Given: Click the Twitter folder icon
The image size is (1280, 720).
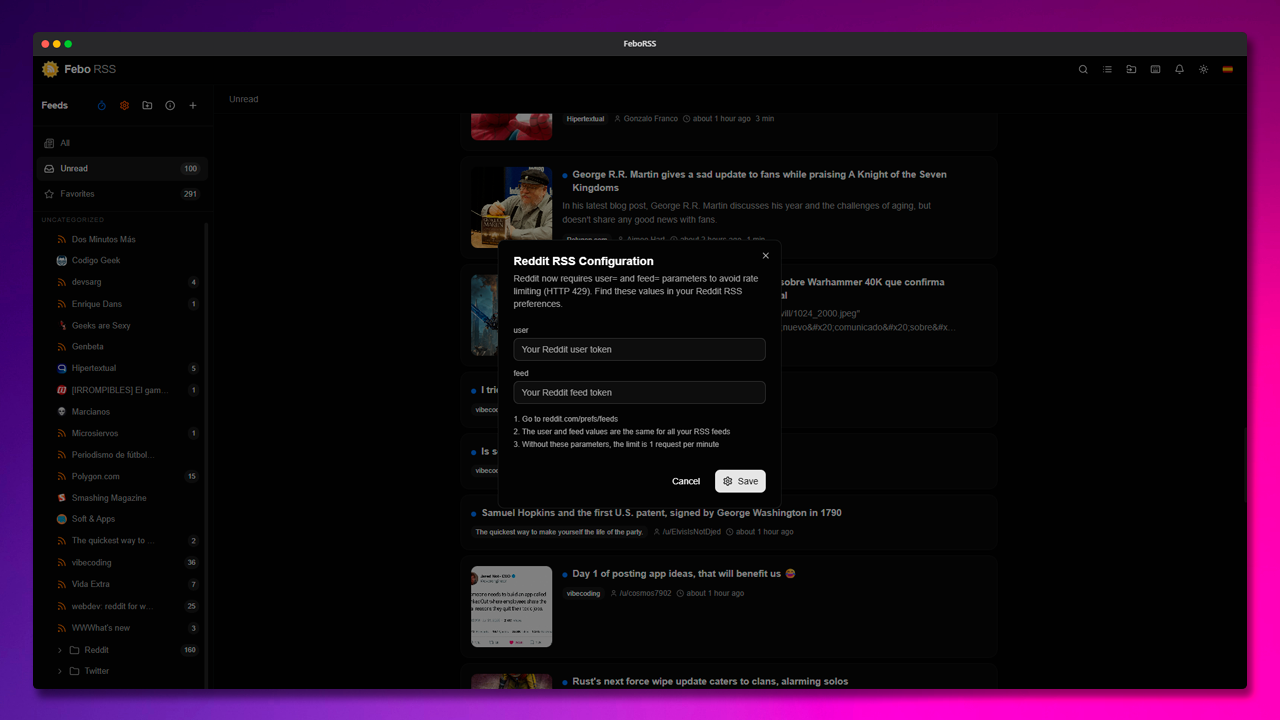Looking at the screenshot, I should click(x=74, y=671).
